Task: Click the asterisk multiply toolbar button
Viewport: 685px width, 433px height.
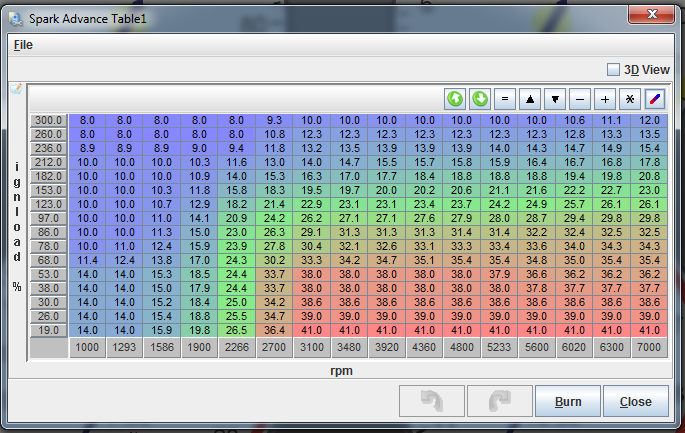Action: [x=630, y=99]
